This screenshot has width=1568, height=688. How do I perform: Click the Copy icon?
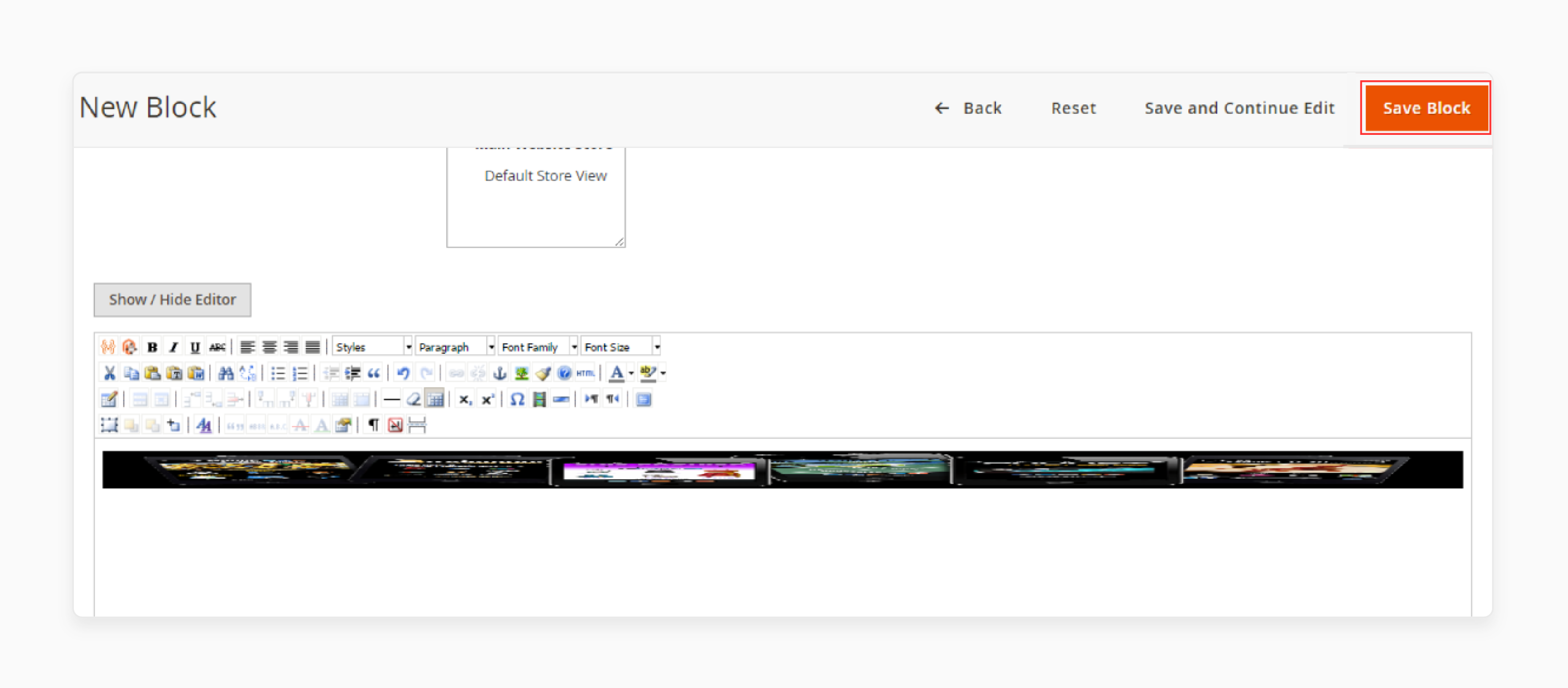131,372
